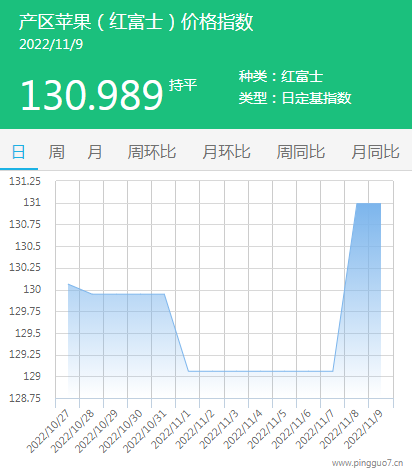Show the 月同比 tab
Image resolution: width=412 pixels, height=473 pixels.
coord(375,152)
